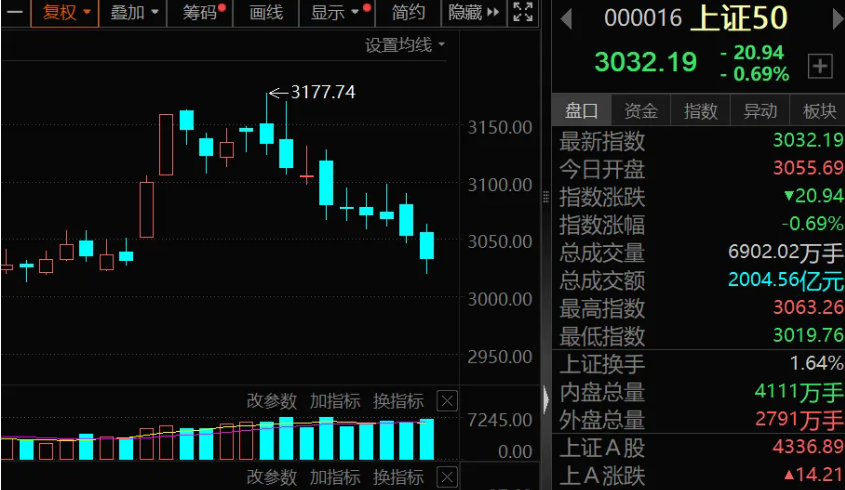Click the minus zoom-out button

15,12
